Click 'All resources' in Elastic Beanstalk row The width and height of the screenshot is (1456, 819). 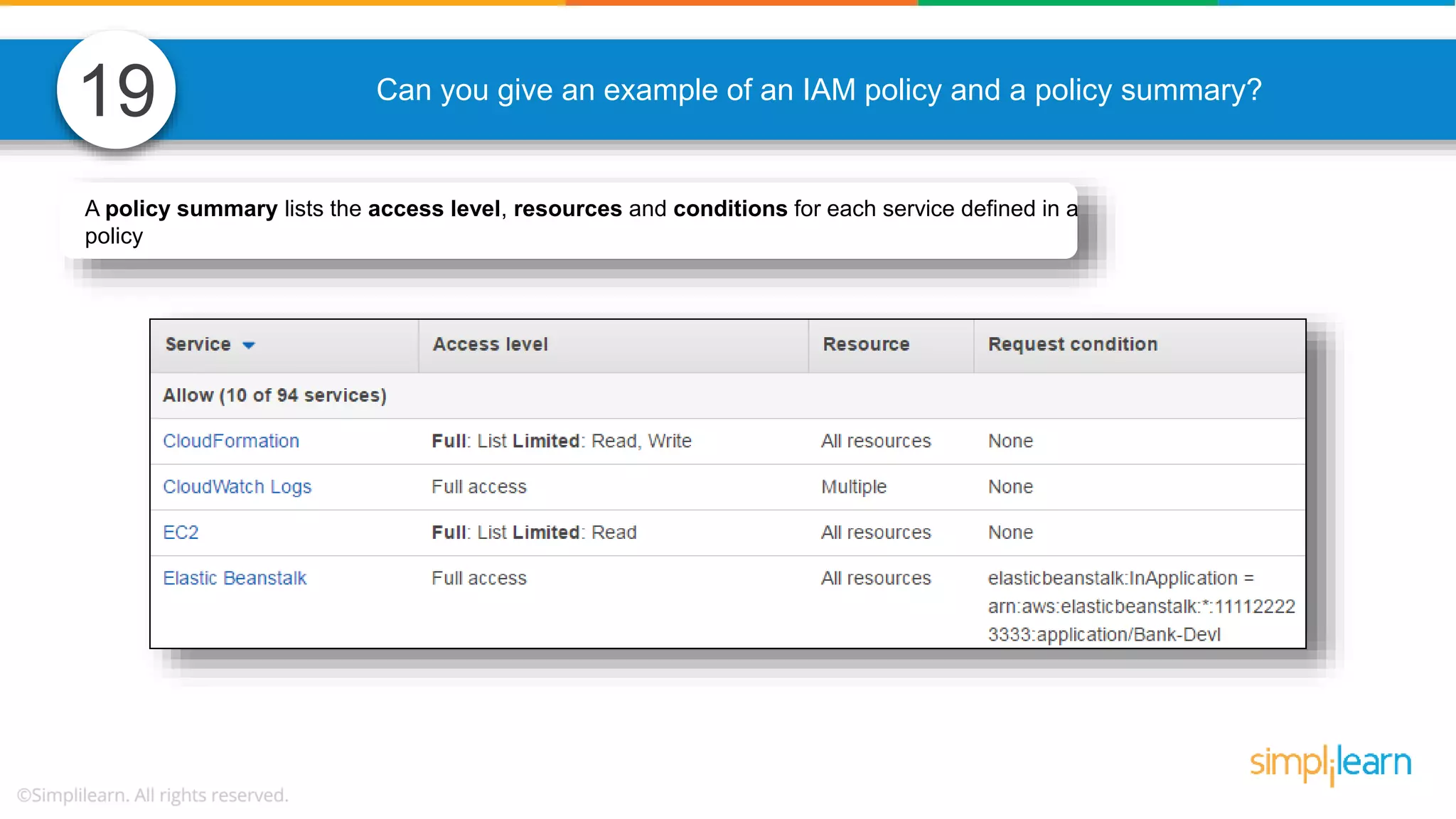click(876, 578)
